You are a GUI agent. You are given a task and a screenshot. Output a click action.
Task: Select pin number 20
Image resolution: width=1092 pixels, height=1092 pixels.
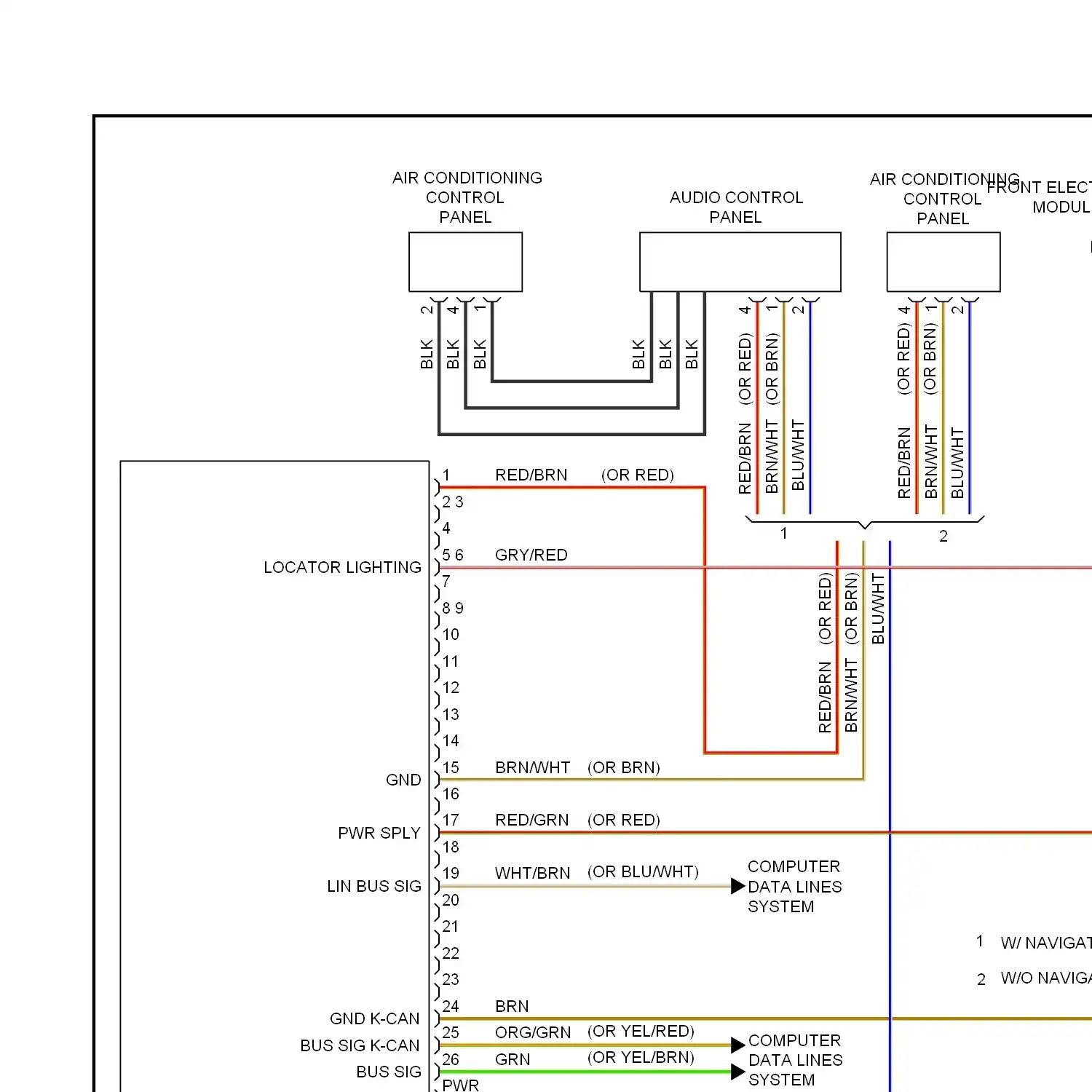(451, 900)
